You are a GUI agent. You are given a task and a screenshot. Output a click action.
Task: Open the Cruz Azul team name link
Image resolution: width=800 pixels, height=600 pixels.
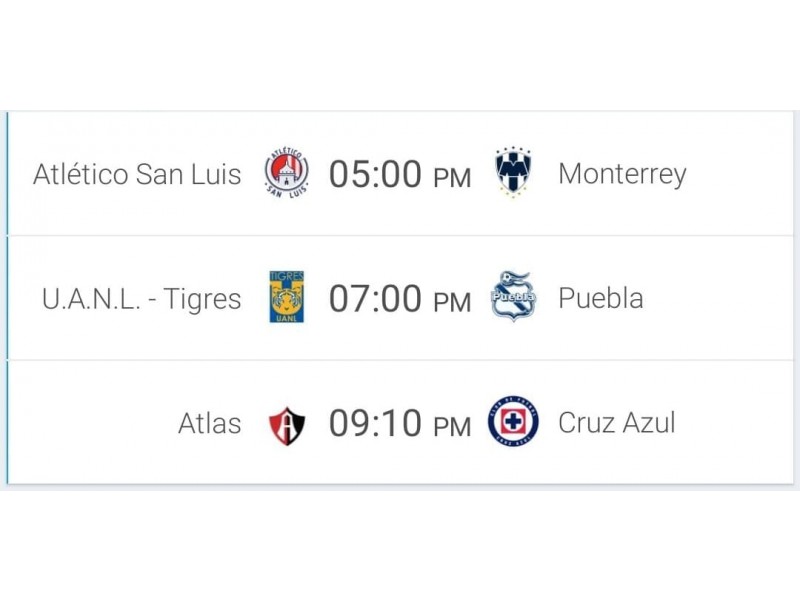(x=617, y=422)
